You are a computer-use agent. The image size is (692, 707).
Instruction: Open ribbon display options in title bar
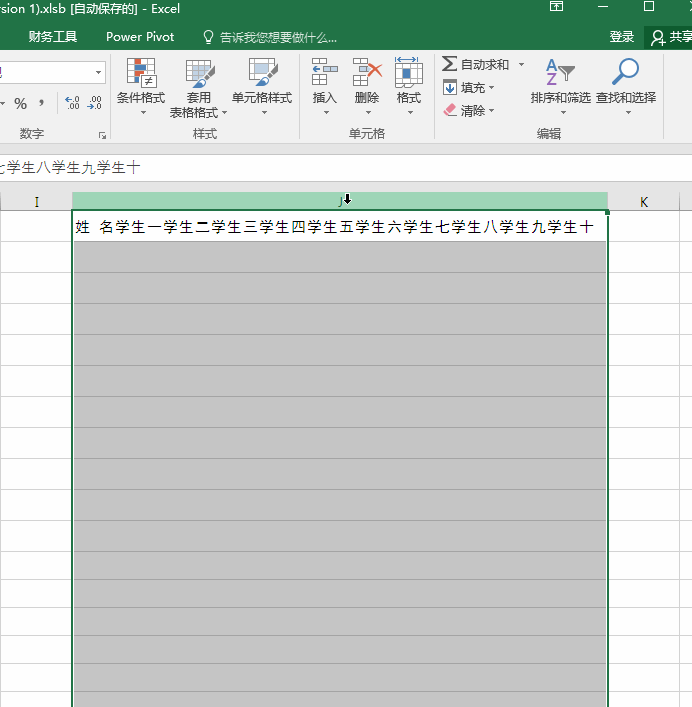coord(556,6)
